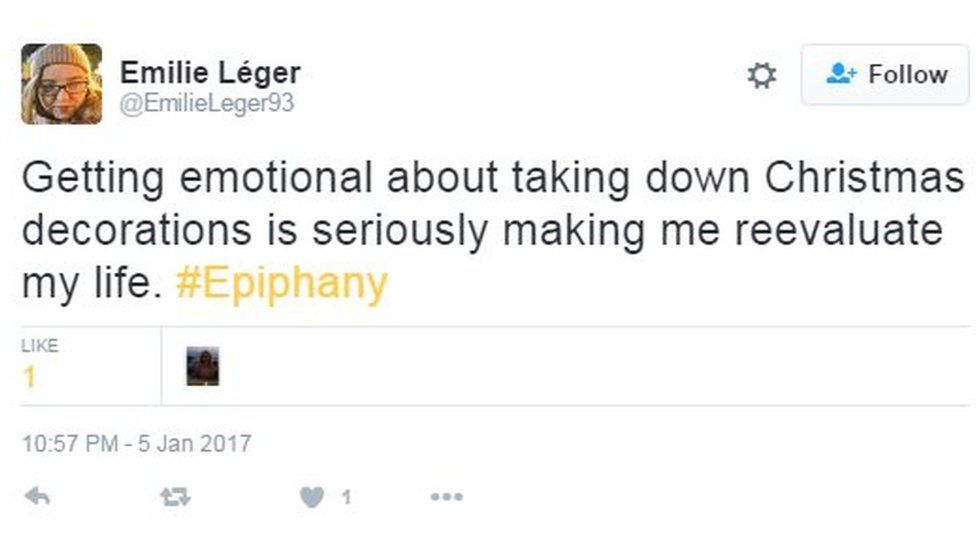Click the display name Emilie Léger
976x549 pixels.
click(210, 73)
